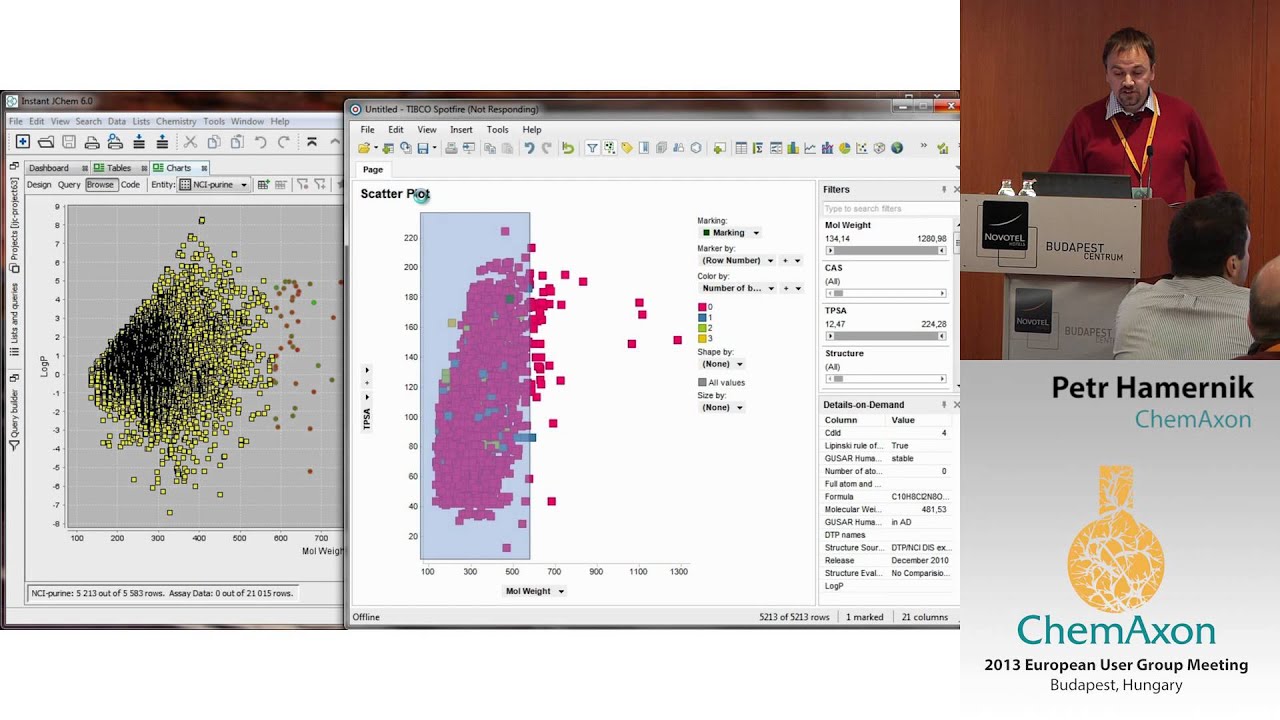Click the undo arrow in Instant JChem toolbar

coord(260,142)
